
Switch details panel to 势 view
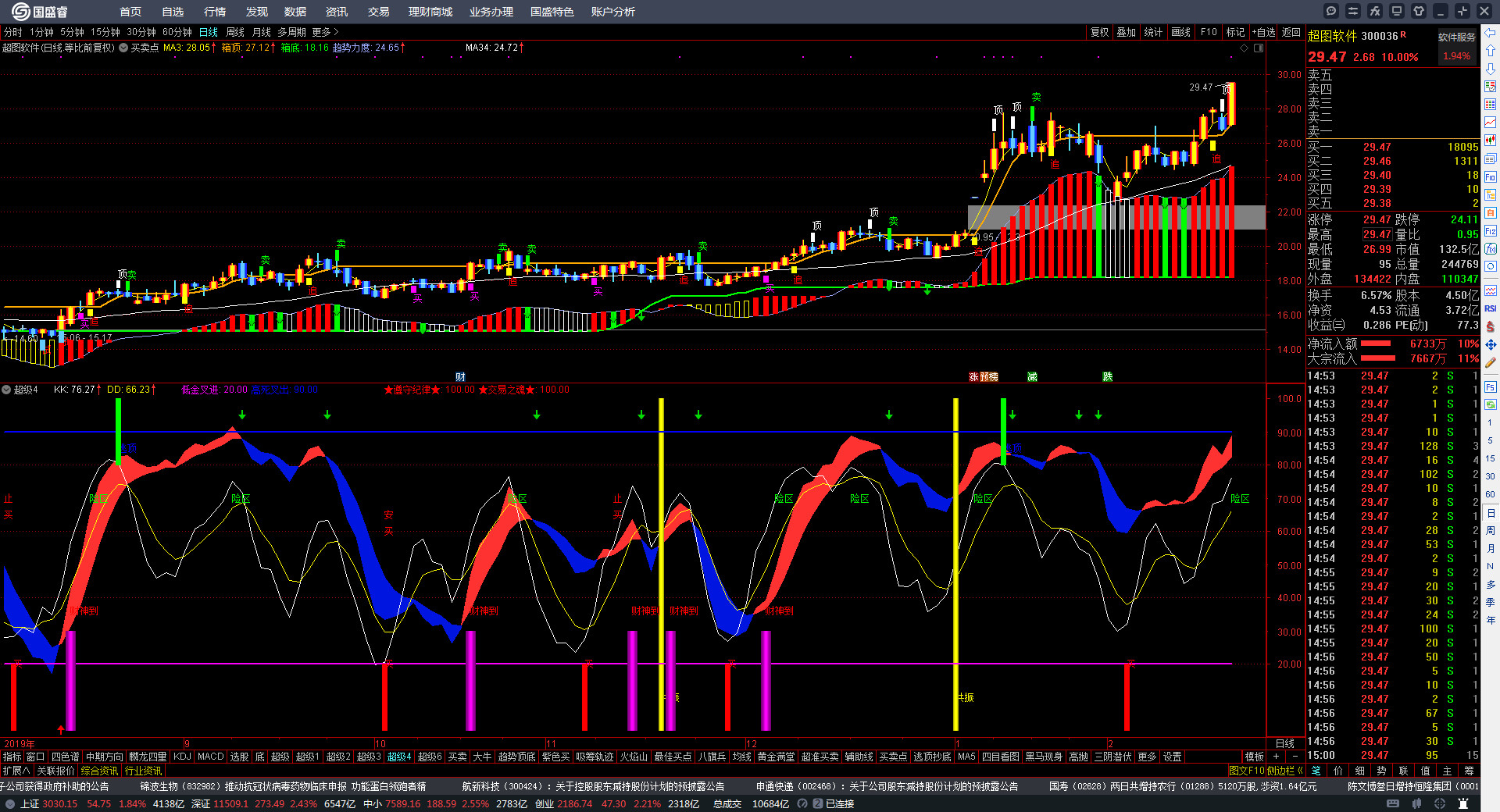coord(1381,771)
